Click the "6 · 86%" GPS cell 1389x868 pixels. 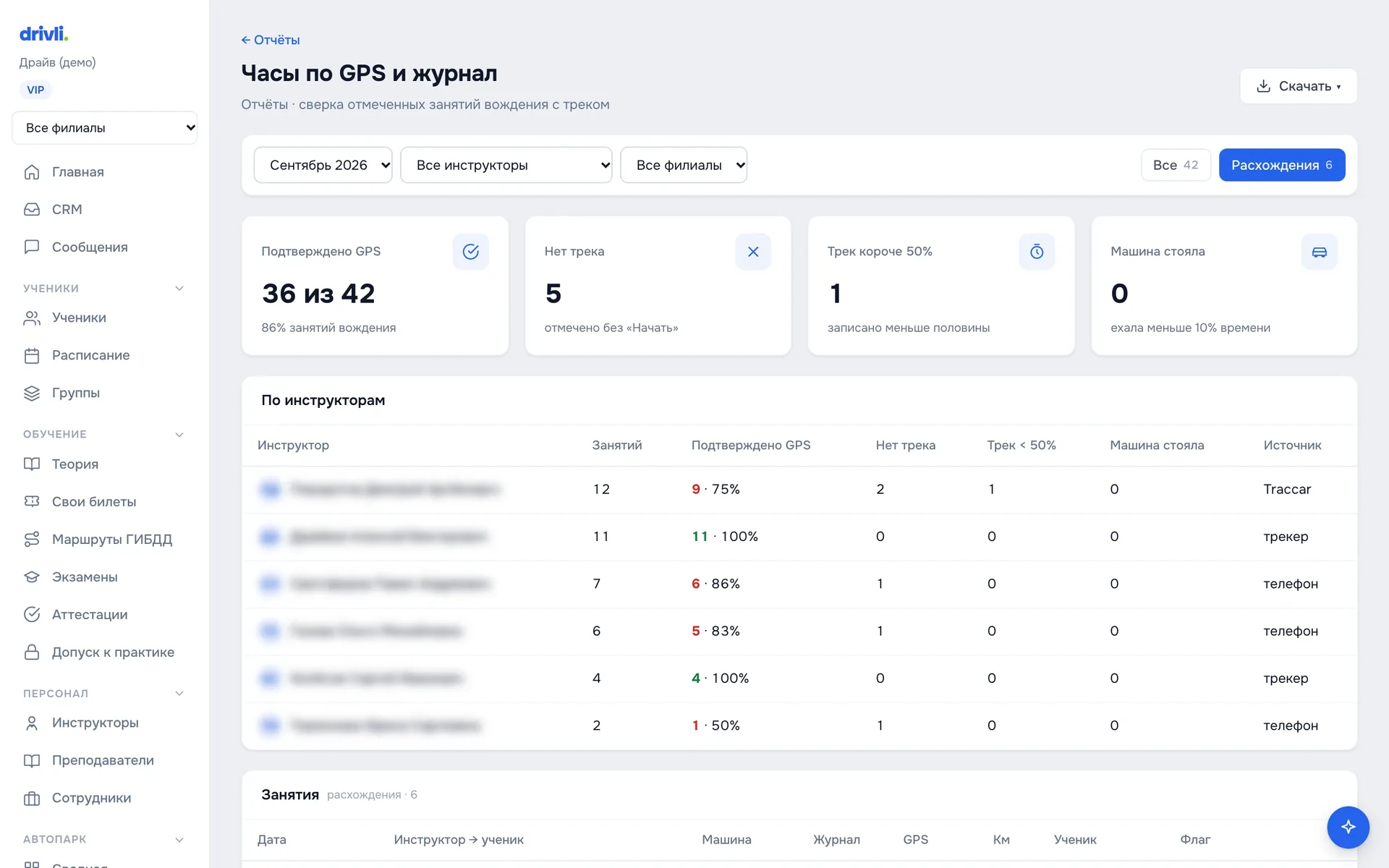point(715,584)
